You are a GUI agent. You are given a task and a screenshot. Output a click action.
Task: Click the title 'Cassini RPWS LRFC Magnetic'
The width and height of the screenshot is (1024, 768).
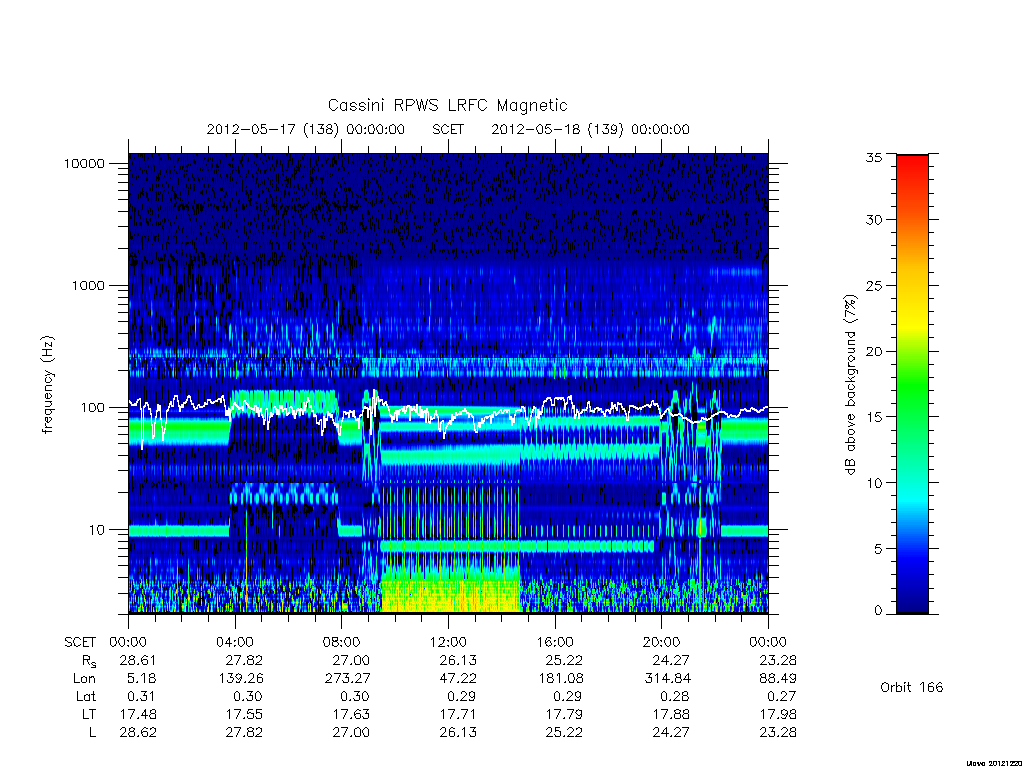(447, 105)
